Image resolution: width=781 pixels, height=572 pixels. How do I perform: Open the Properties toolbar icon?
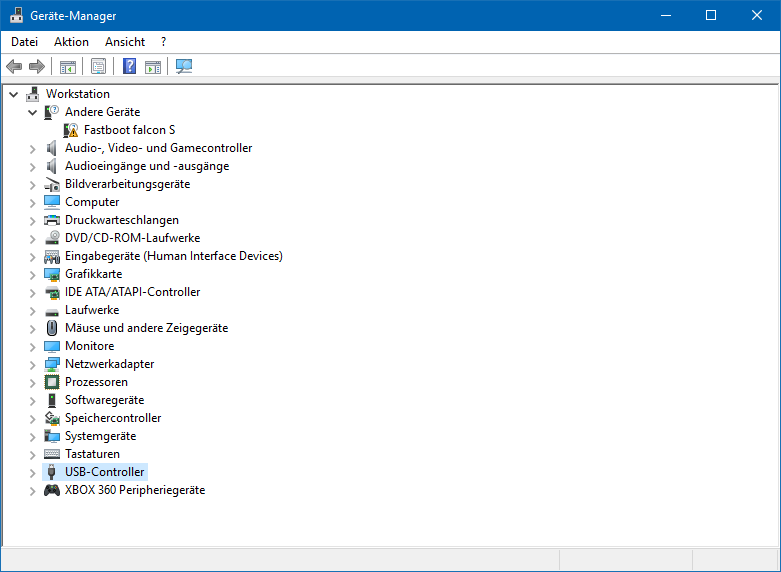(x=99, y=66)
